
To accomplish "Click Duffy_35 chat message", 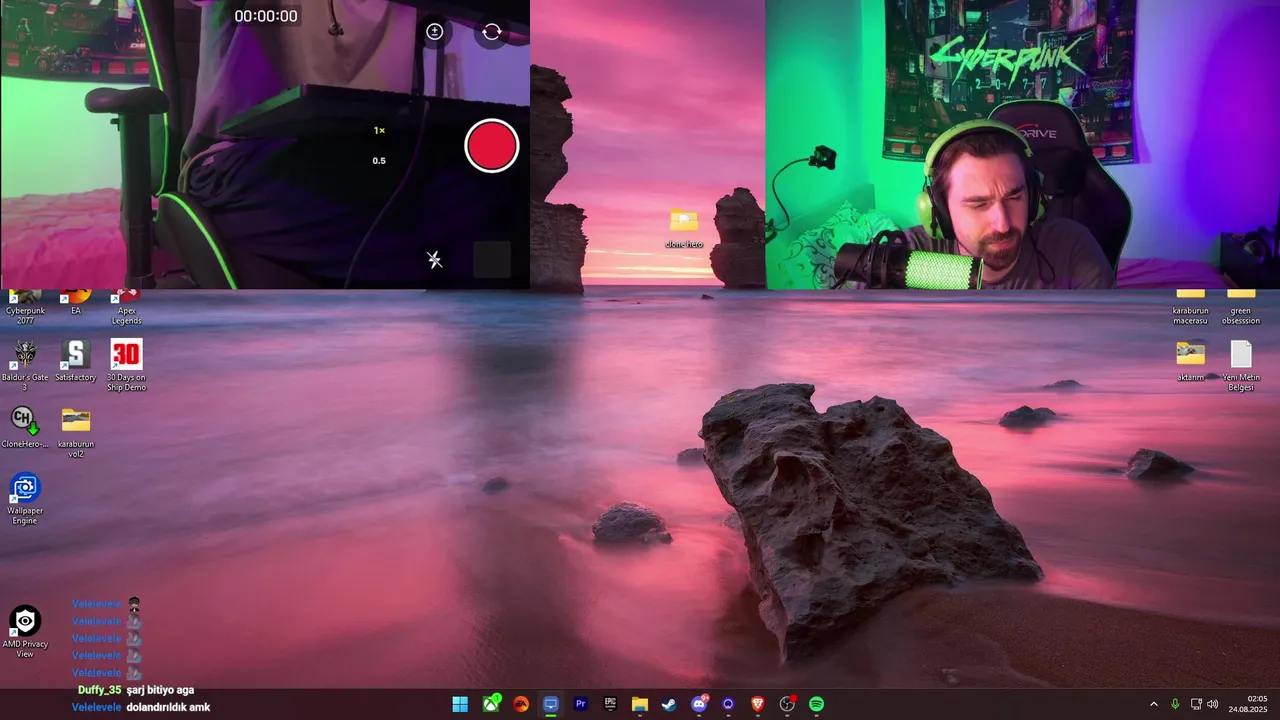I will coord(136,690).
